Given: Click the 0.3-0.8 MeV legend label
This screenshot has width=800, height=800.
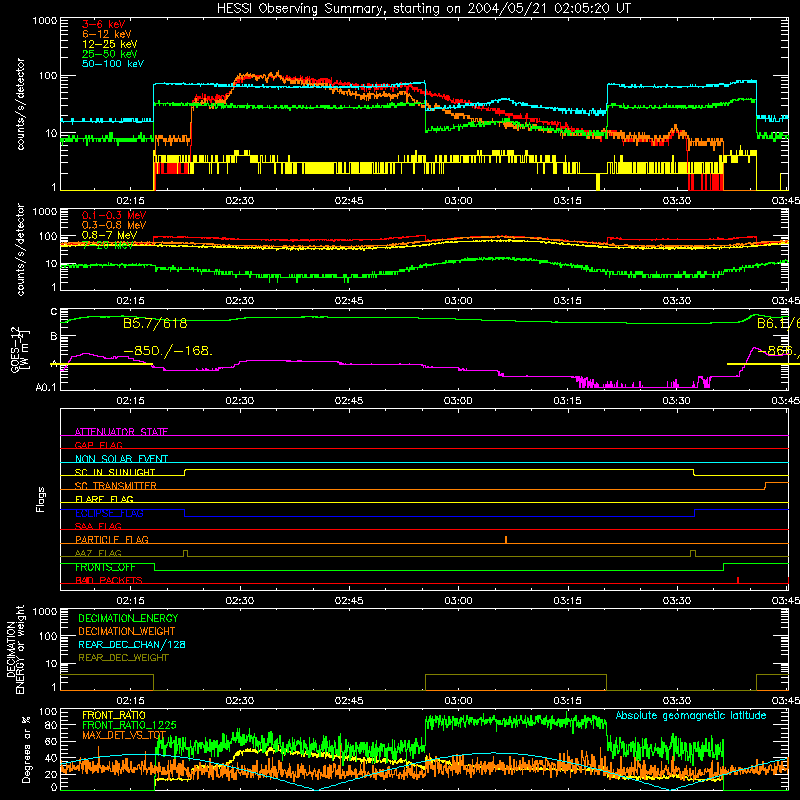Looking at the screenshot, I should [x=114, y=225].
